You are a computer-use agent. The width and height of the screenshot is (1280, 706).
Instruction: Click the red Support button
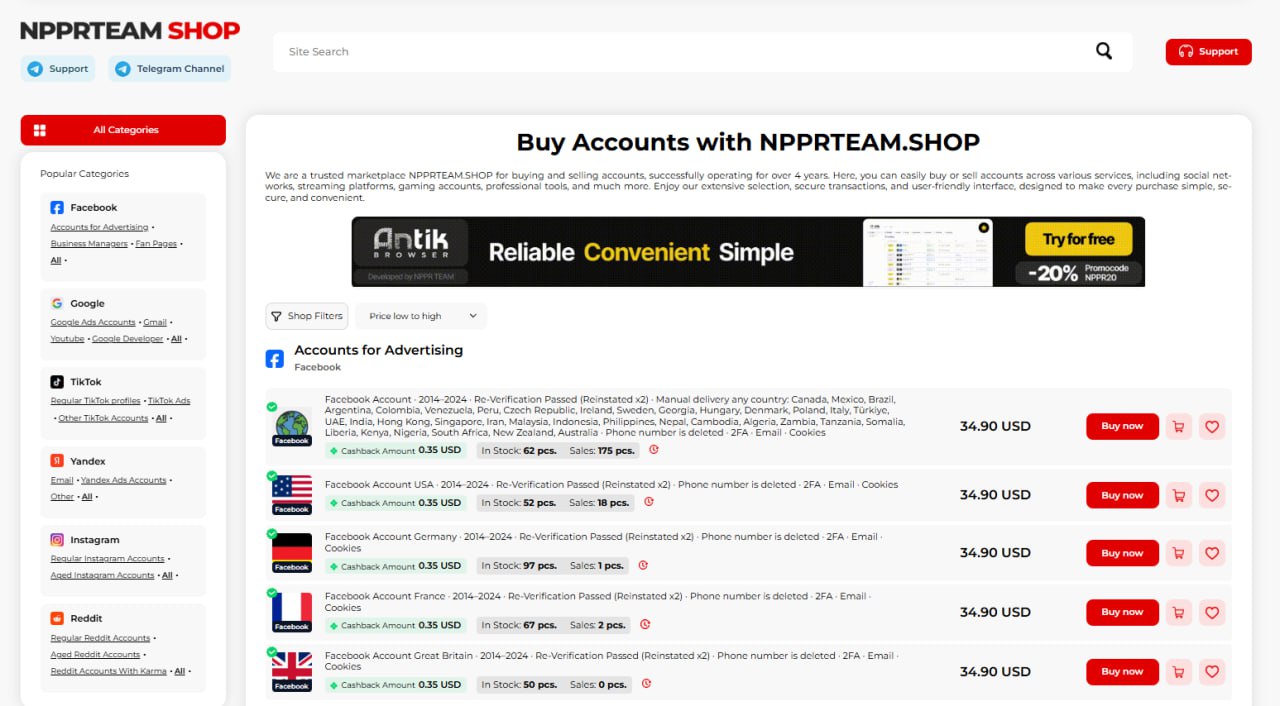[1208, 52]
